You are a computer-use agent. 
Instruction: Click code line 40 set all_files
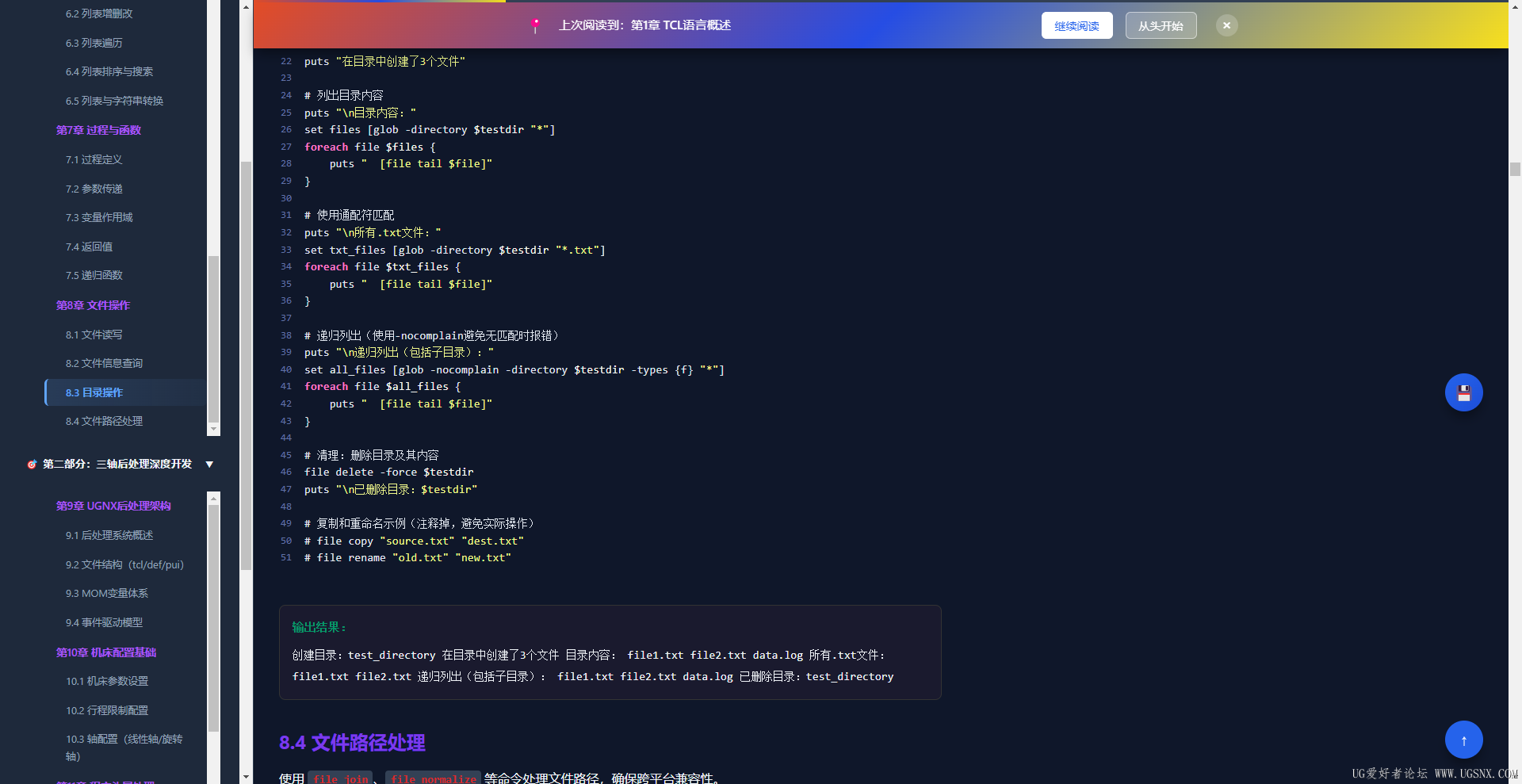(x=514, y=369)
